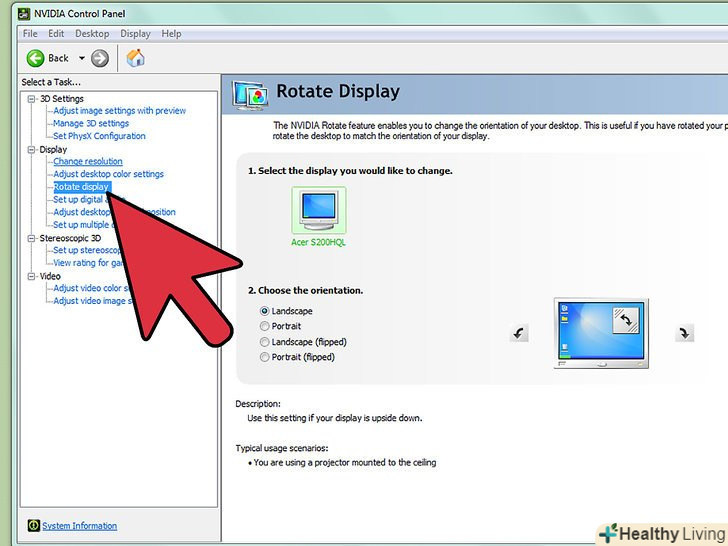Viewport: 728px width, 546px height.
Task: Click the orientation preview monitor image
Action: pos(601,333)
